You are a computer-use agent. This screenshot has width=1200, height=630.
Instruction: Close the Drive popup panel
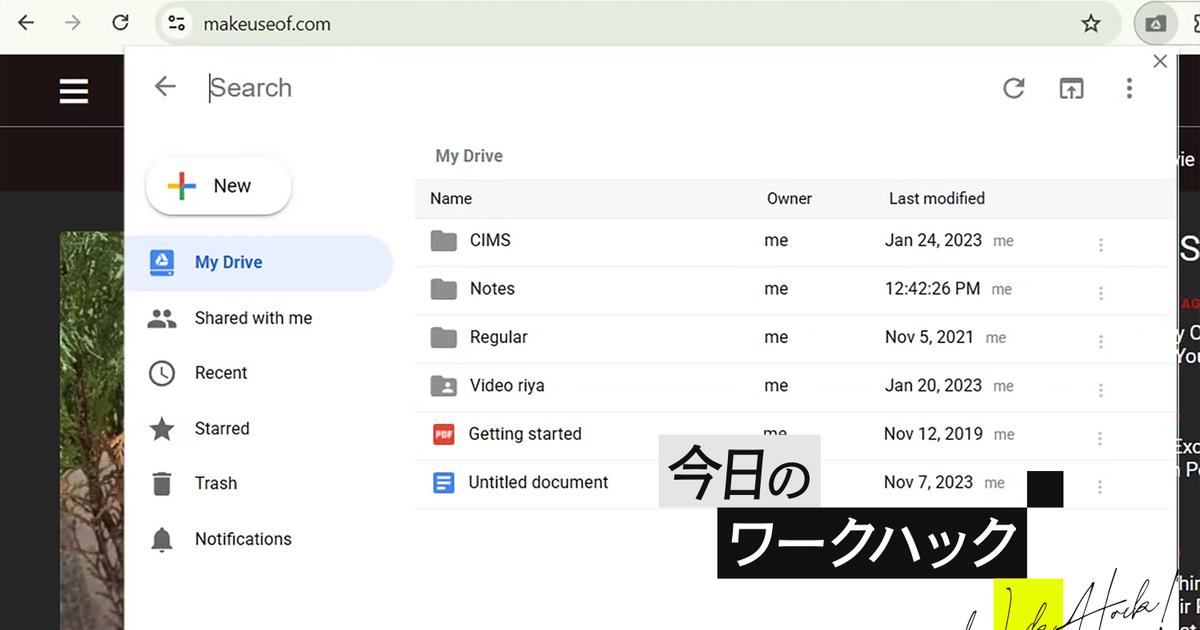[x=1160, y=61]
